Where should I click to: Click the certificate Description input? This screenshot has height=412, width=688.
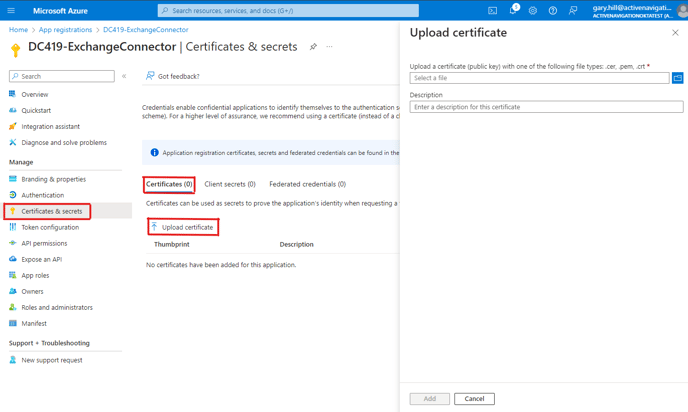(x=546, y=107)
